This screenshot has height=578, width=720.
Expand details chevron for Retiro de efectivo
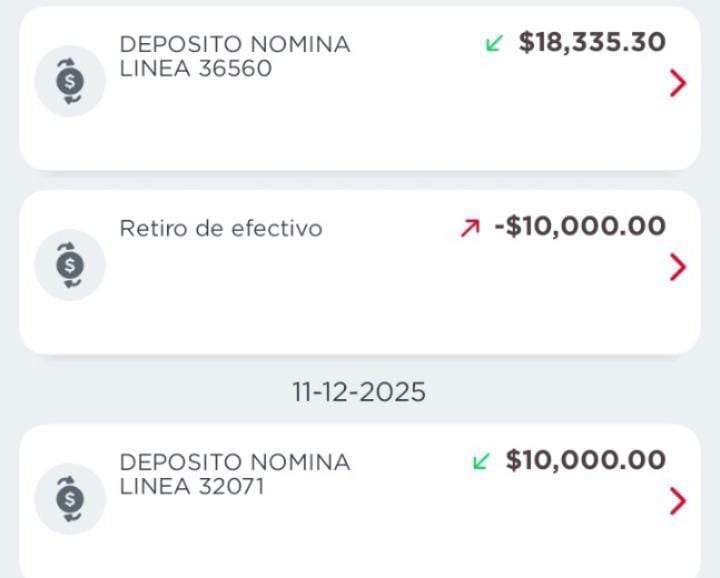click(x=678, y=267)
